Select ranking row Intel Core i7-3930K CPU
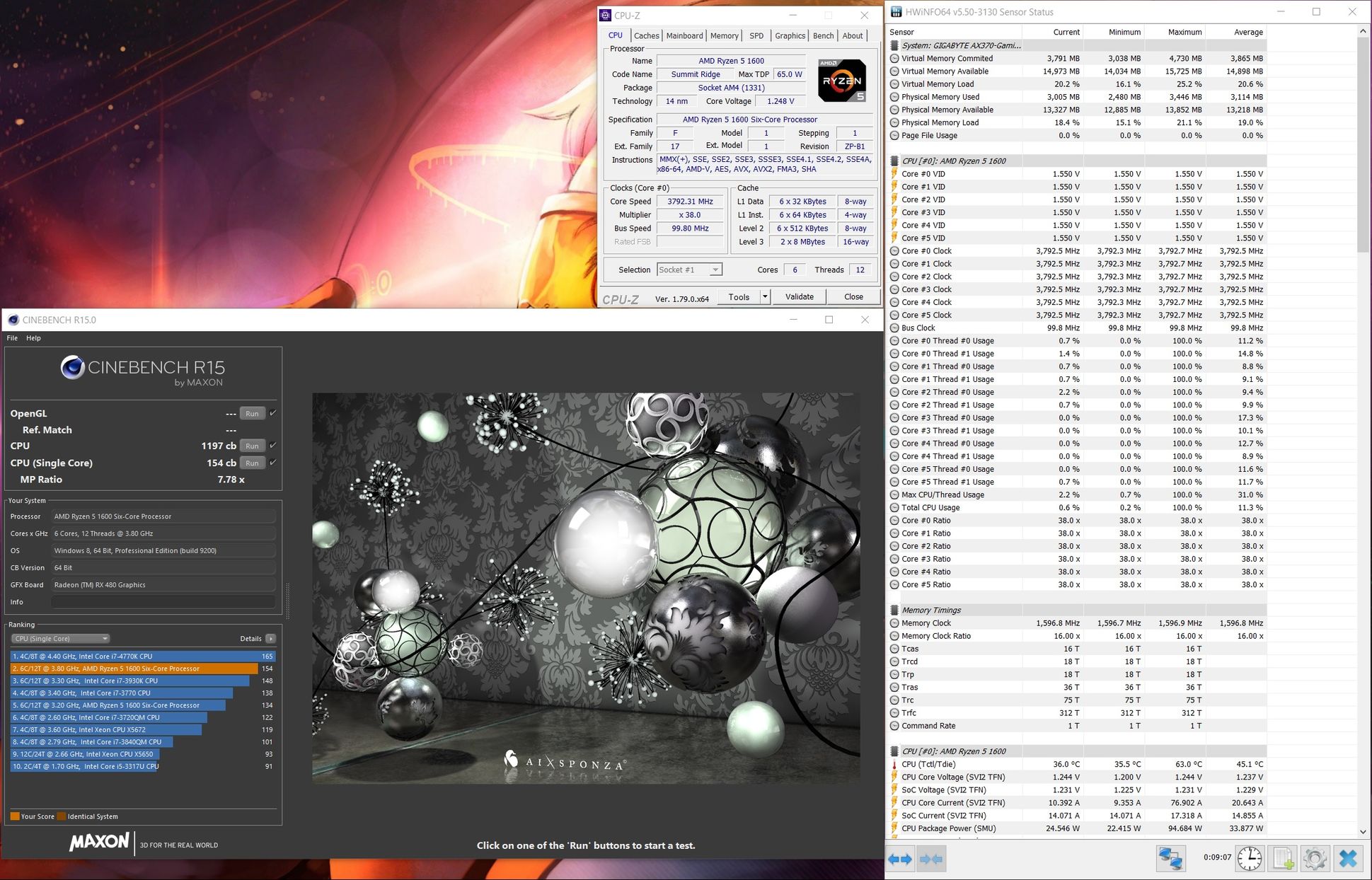The height and width of the screenshot is (880, 1372). (x=142, y=681)
